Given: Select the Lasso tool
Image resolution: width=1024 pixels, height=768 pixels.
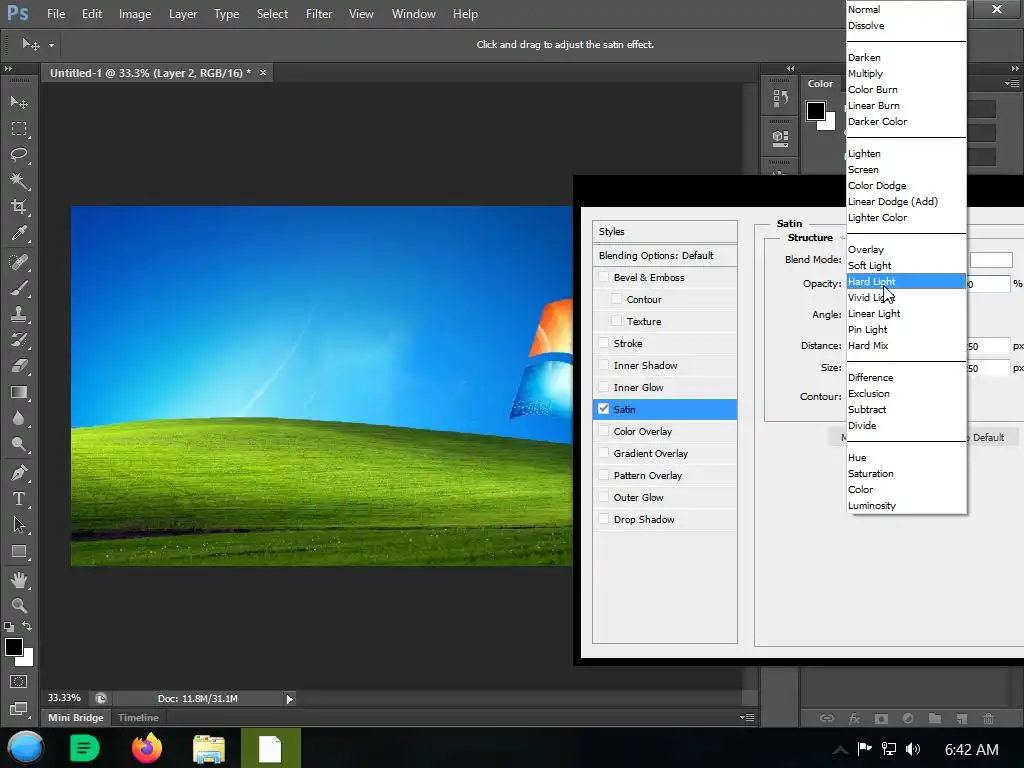Looking at the screenshot, I should pyautogui.click(x=19, y=155).
